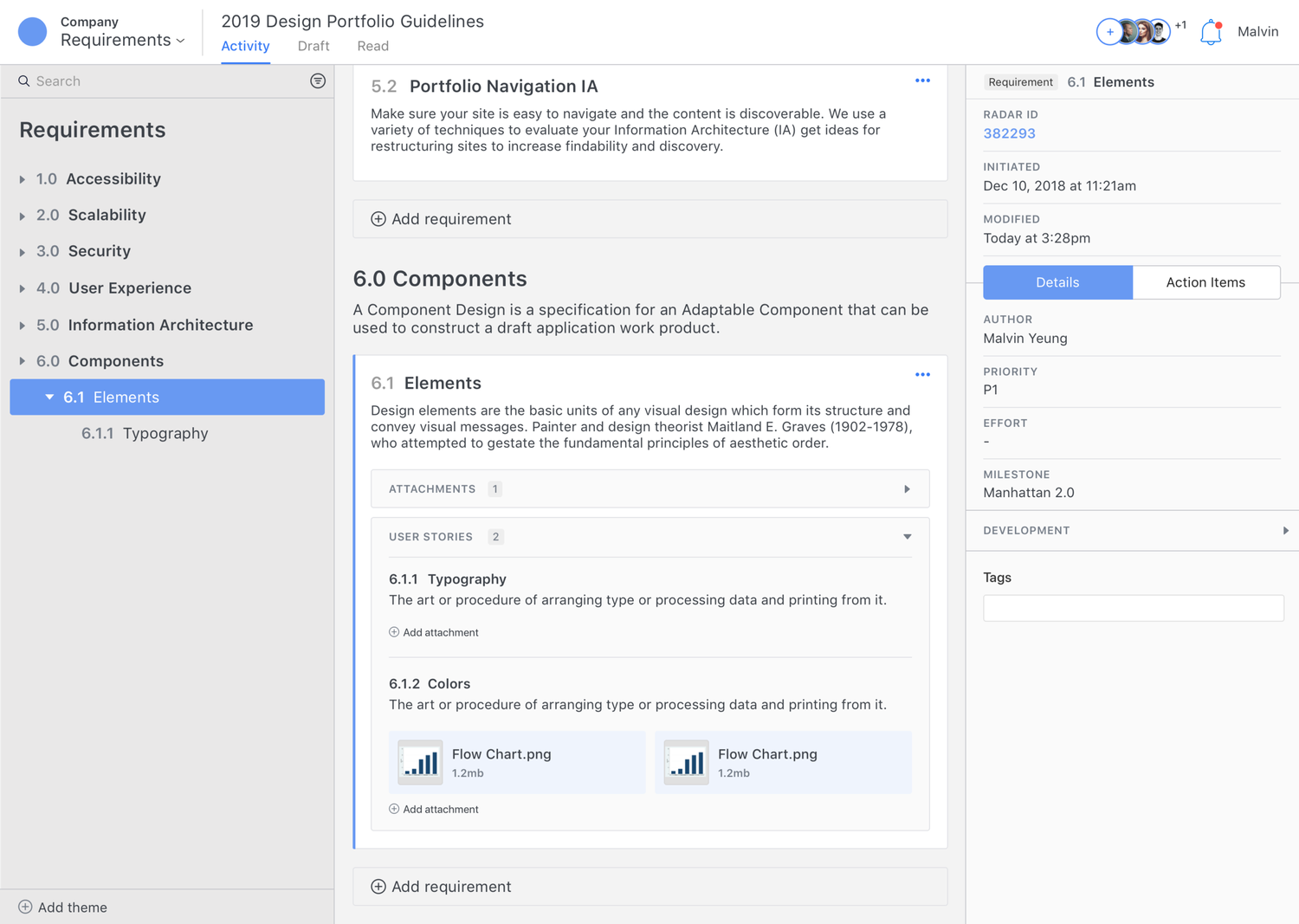
Task: Click Add theme in sidebar
Action: click(63, 908)
